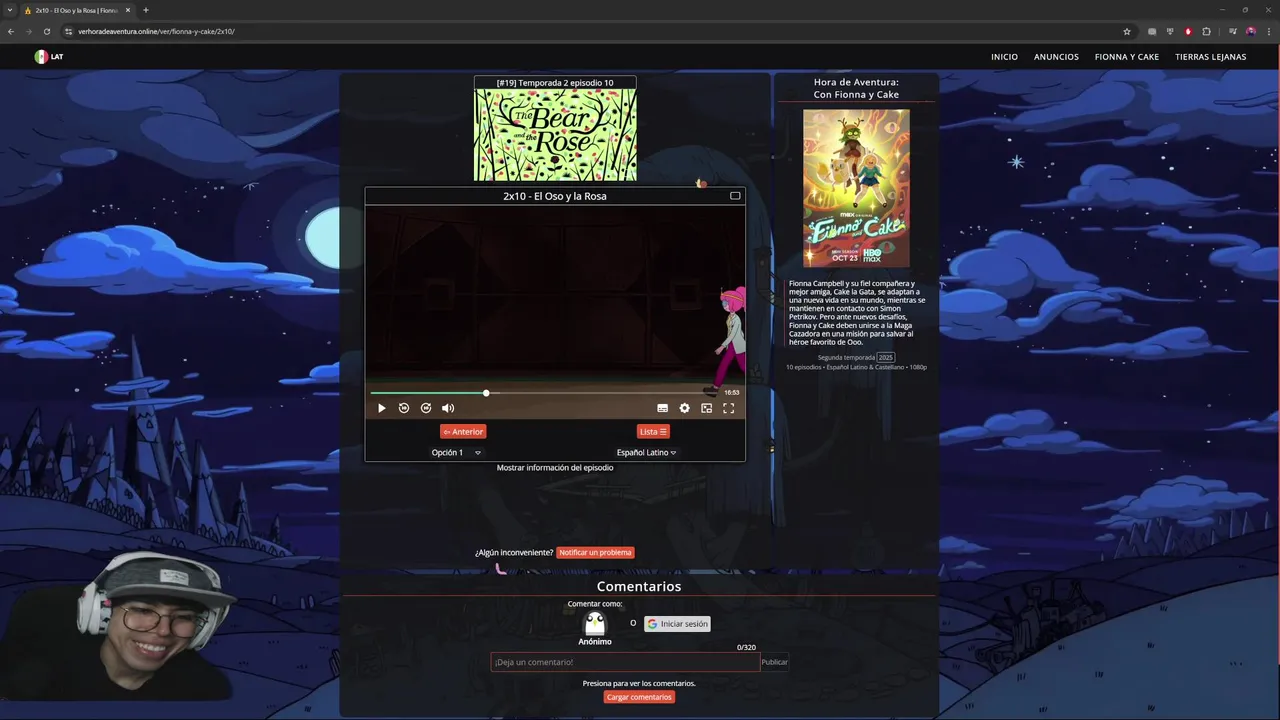The width and height of the screenshot is (1280, 720).
Task: Select the Anónimo penguin avatar
Action: click(595, 624)
